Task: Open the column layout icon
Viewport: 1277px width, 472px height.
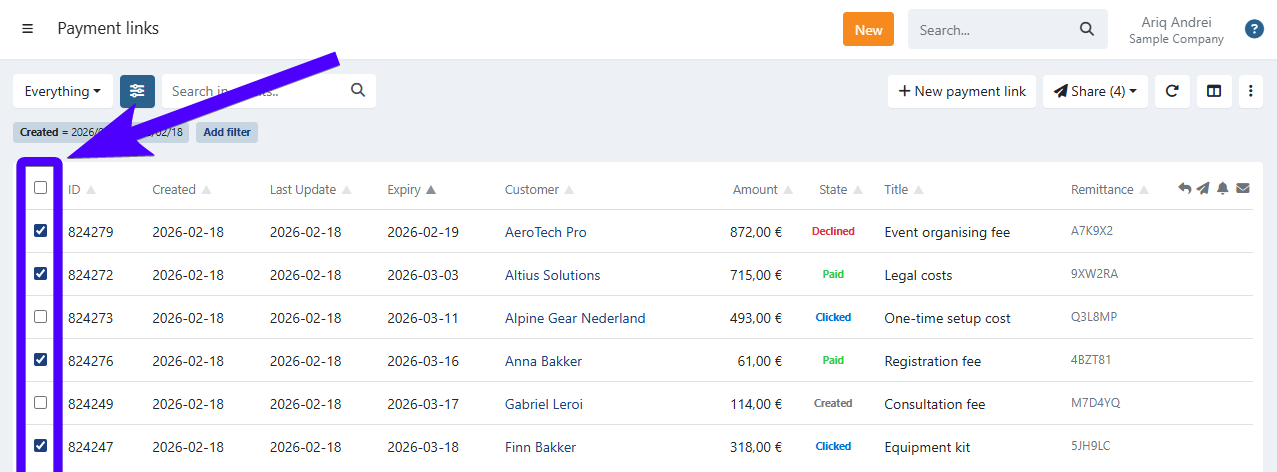Action: (1214, 91)
